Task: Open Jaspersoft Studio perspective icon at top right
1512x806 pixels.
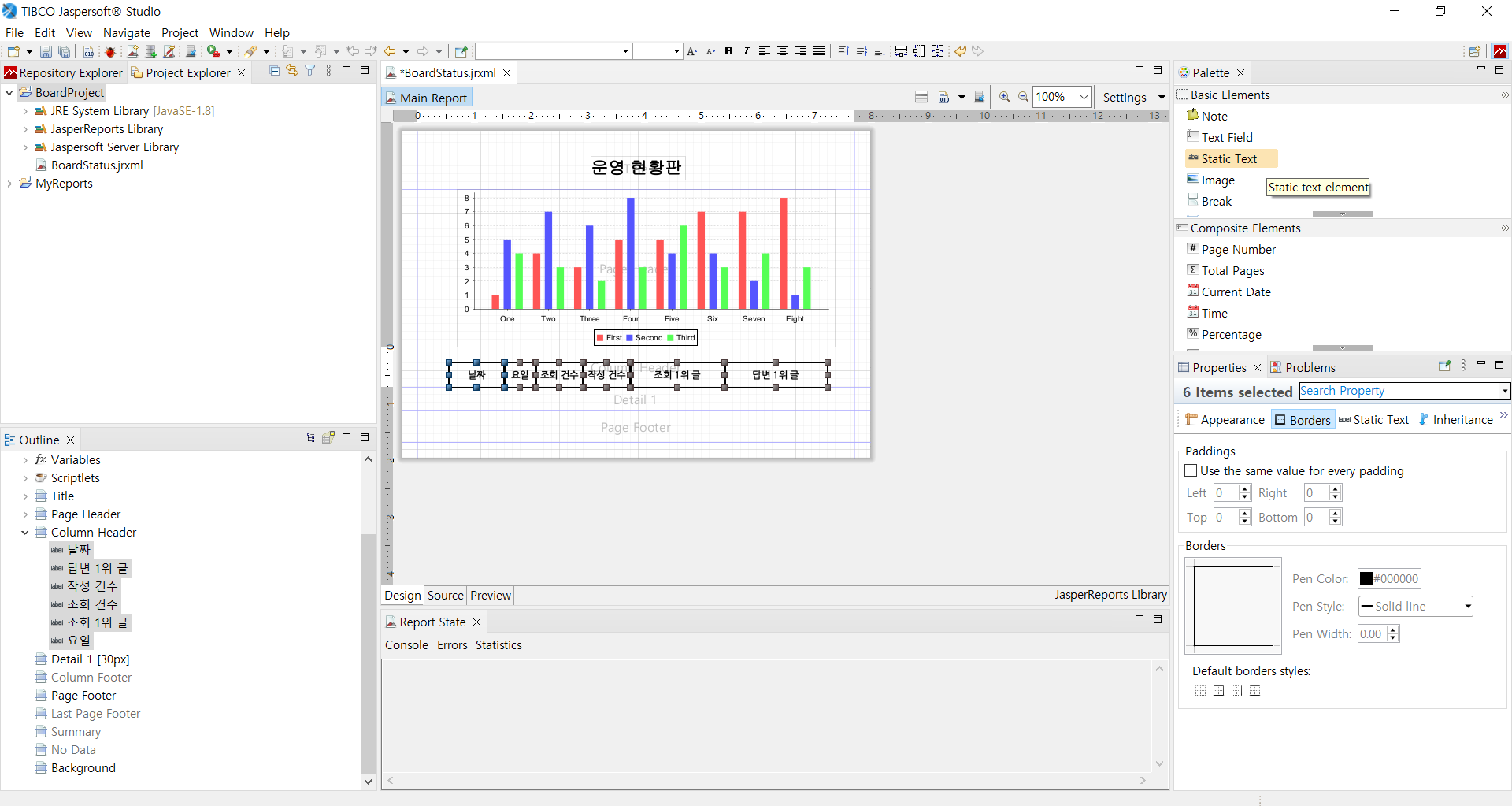Action: 1500,51
